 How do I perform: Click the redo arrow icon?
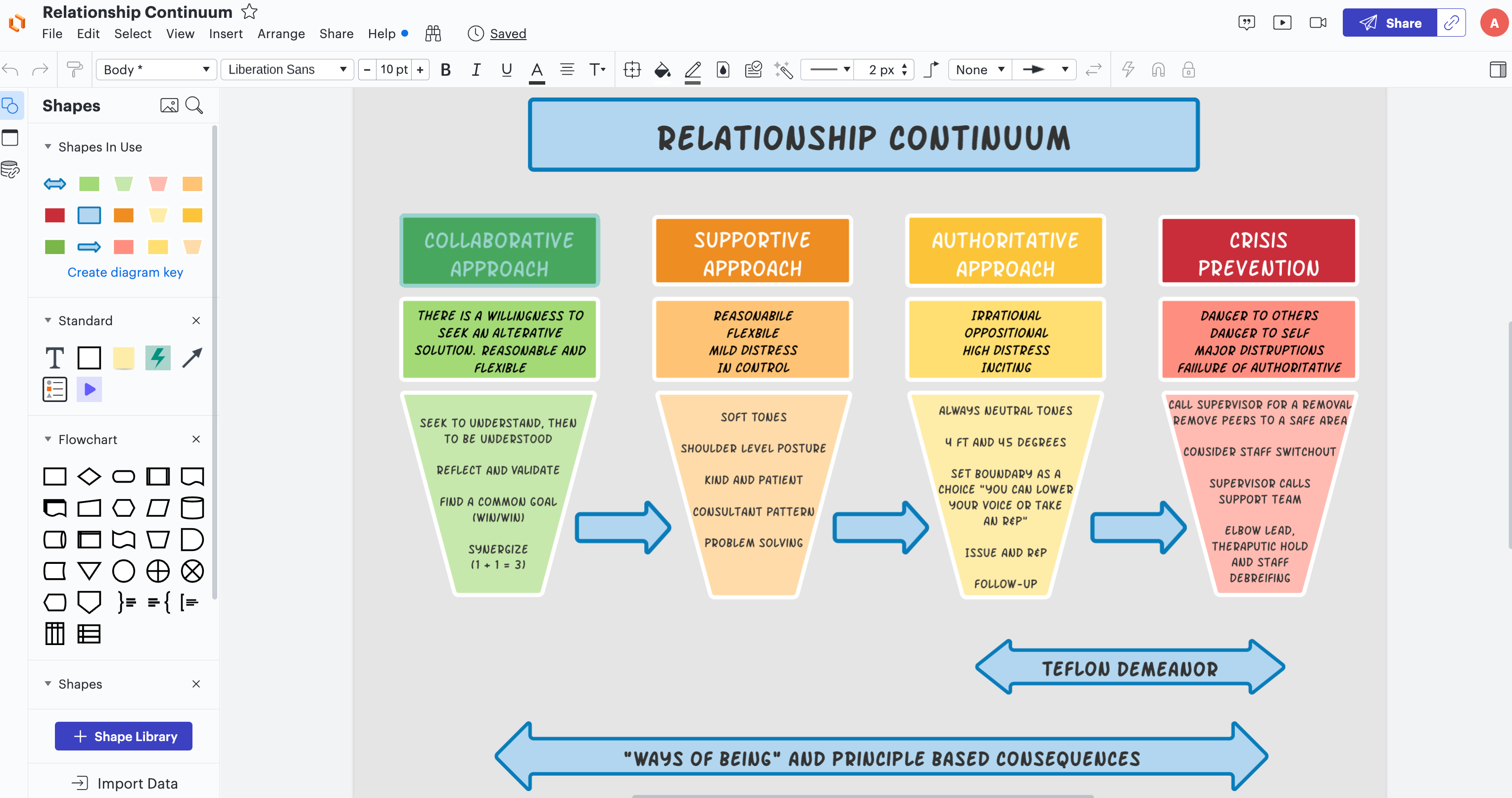coord(40,70)
